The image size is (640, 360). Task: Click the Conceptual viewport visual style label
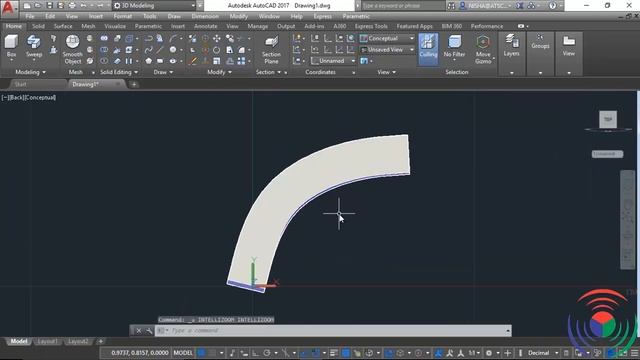click(x=40, y=98)
